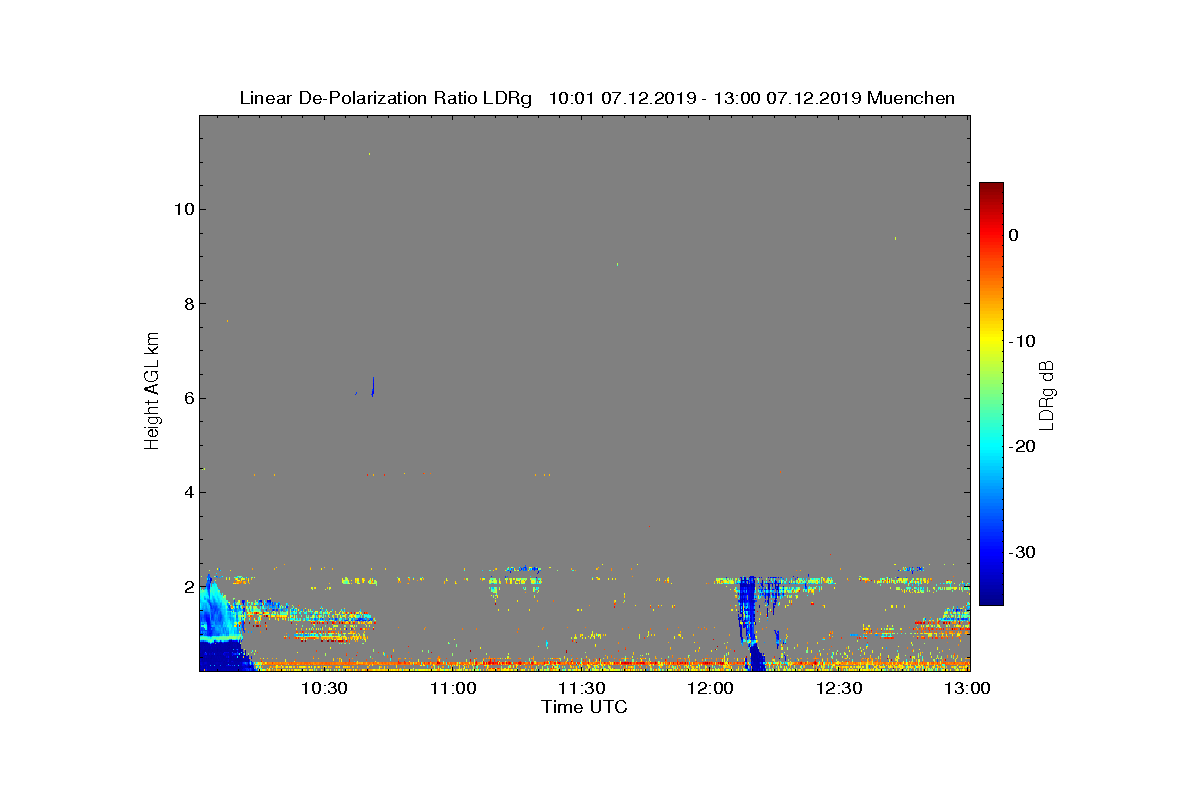
Task: Click the dark blue bottom of colorbar
Action: pyautogui.click(x=991, y=599)
